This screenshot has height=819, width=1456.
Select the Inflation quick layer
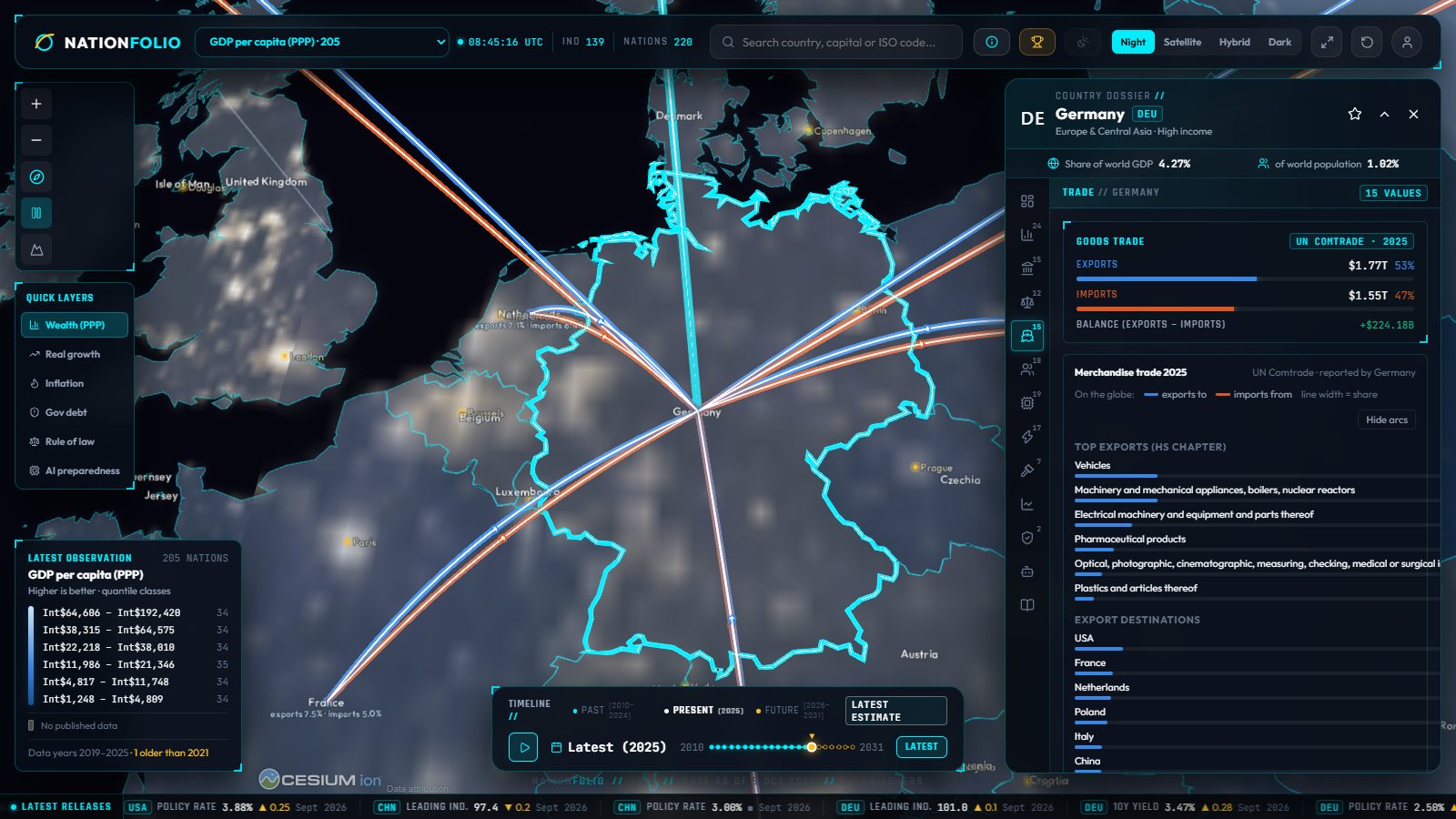[x=75, y=383]
